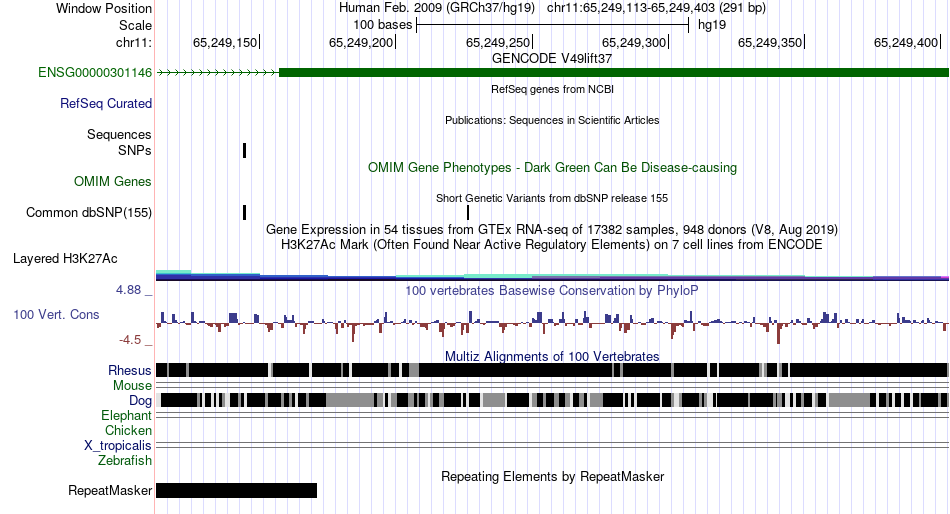This screenshot has height=514, width=950.
Task: Click the Layered H3K27Ac track label
Action: pyautogui.click(x=65, y=259)
